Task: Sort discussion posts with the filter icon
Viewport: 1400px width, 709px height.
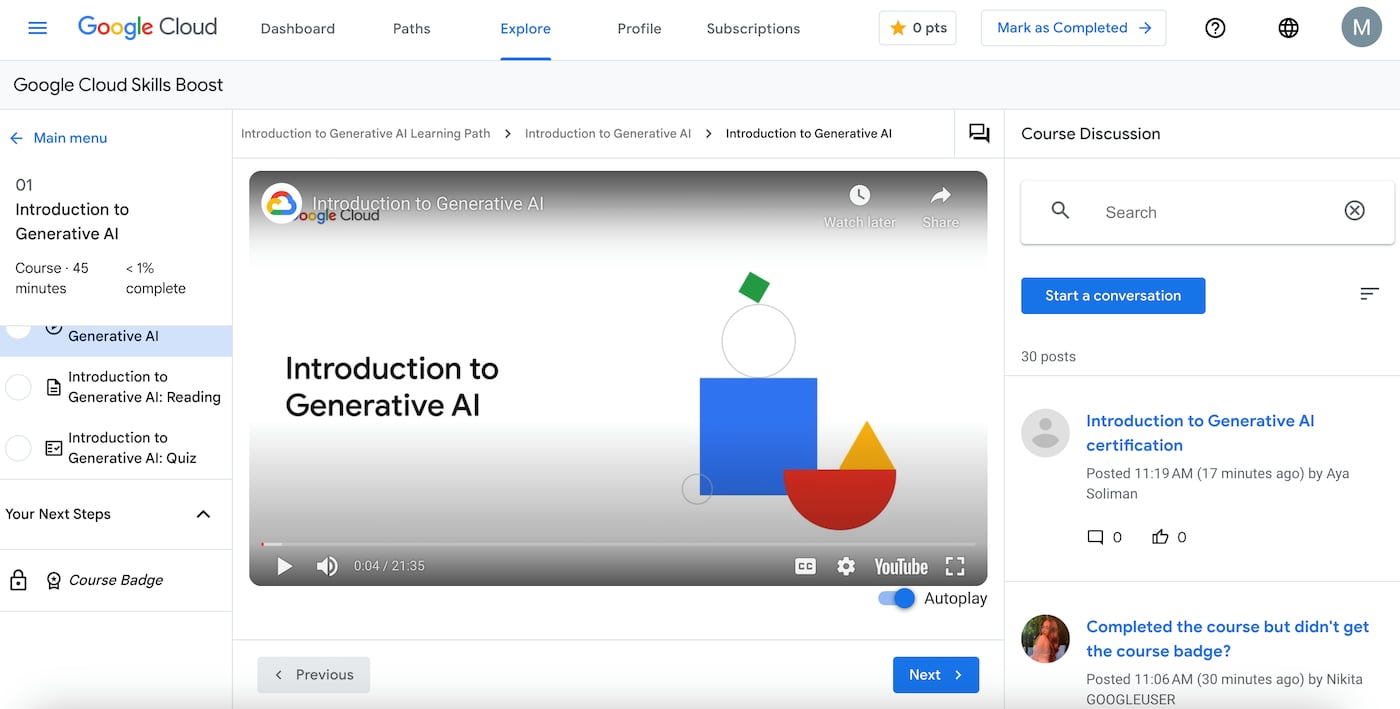Action: click(1369, 294)
